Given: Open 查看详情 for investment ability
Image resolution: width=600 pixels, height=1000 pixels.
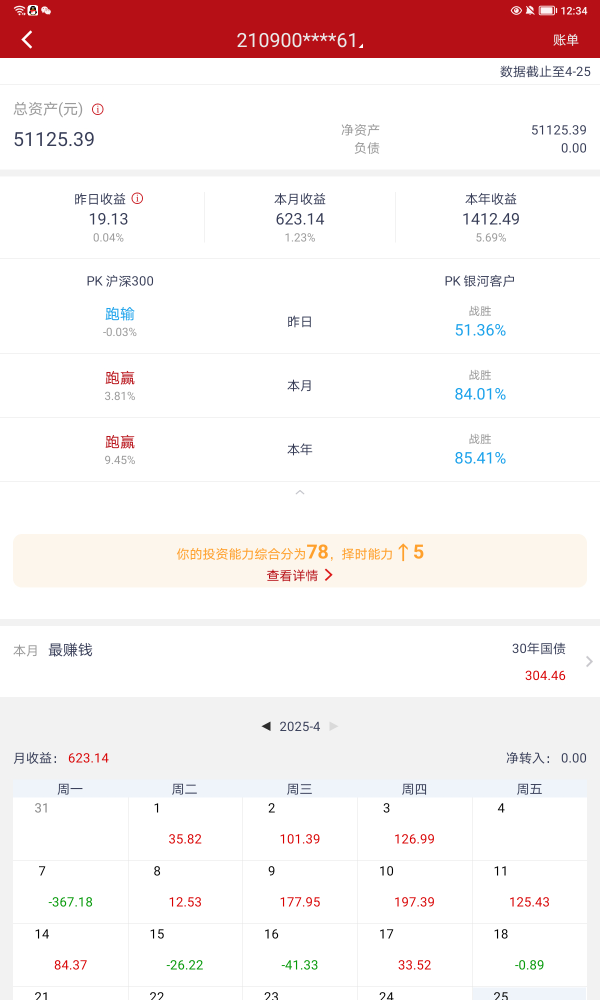Looking at the screenshot, I should 299,575.
